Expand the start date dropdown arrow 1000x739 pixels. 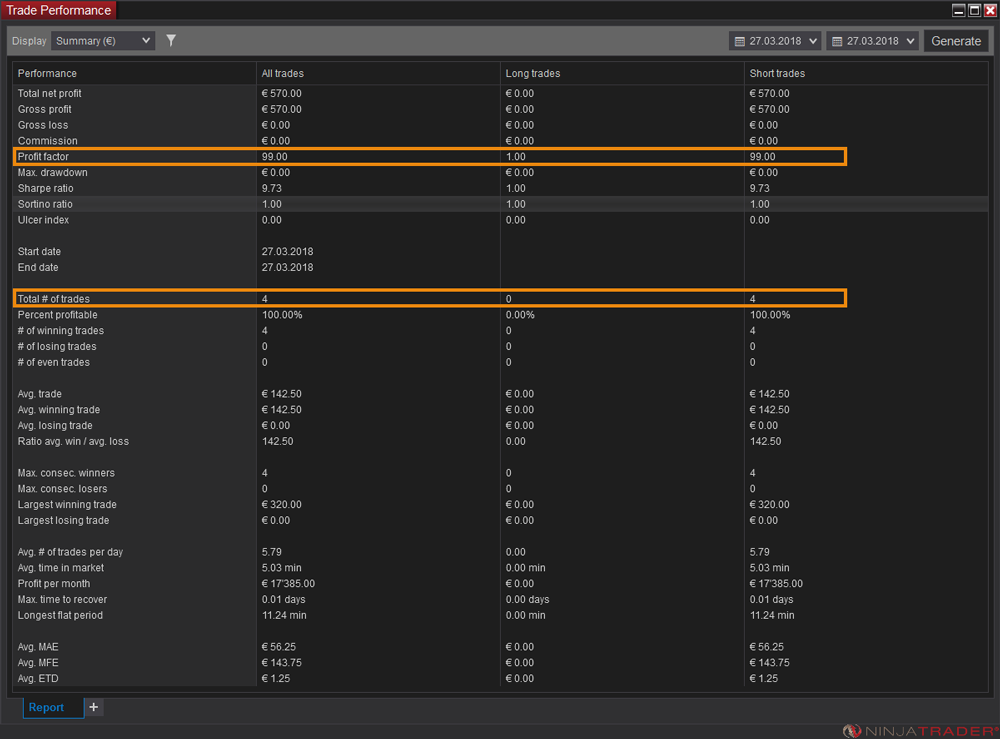coord(811,42)
